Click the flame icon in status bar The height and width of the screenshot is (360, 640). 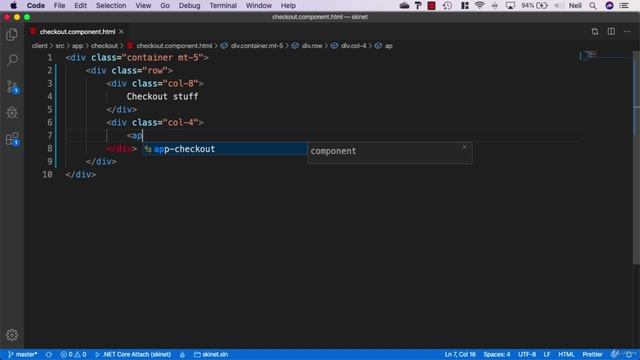(x=182, y=354)
